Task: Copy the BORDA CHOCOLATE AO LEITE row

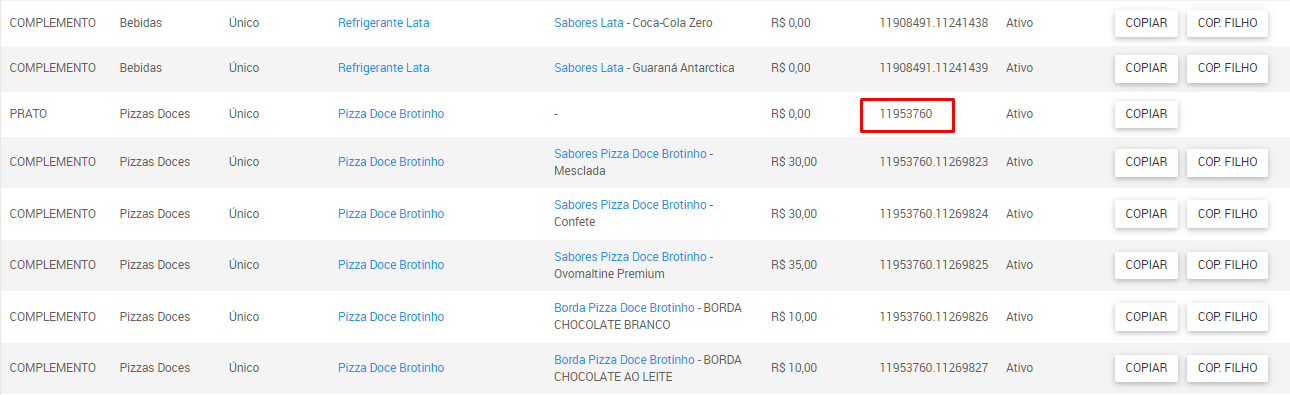Action: tap(1146, 368)
